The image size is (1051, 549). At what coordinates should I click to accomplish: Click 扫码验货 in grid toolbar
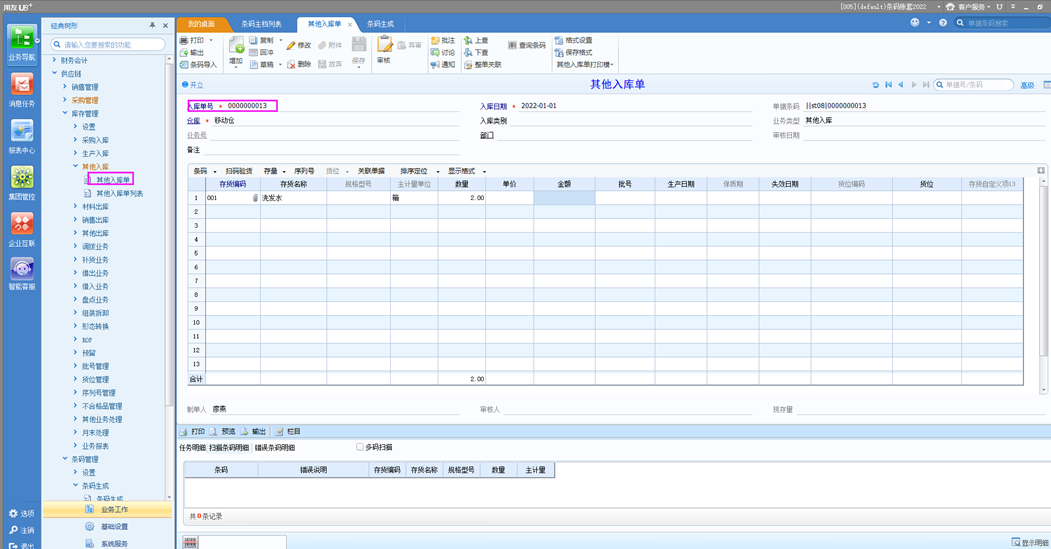pos(239,171)
